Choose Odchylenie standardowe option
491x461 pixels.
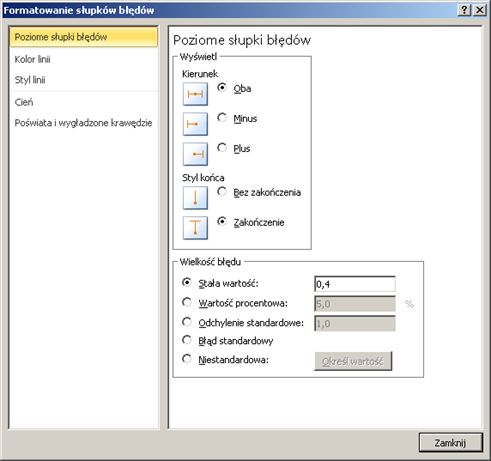[187, 322]
